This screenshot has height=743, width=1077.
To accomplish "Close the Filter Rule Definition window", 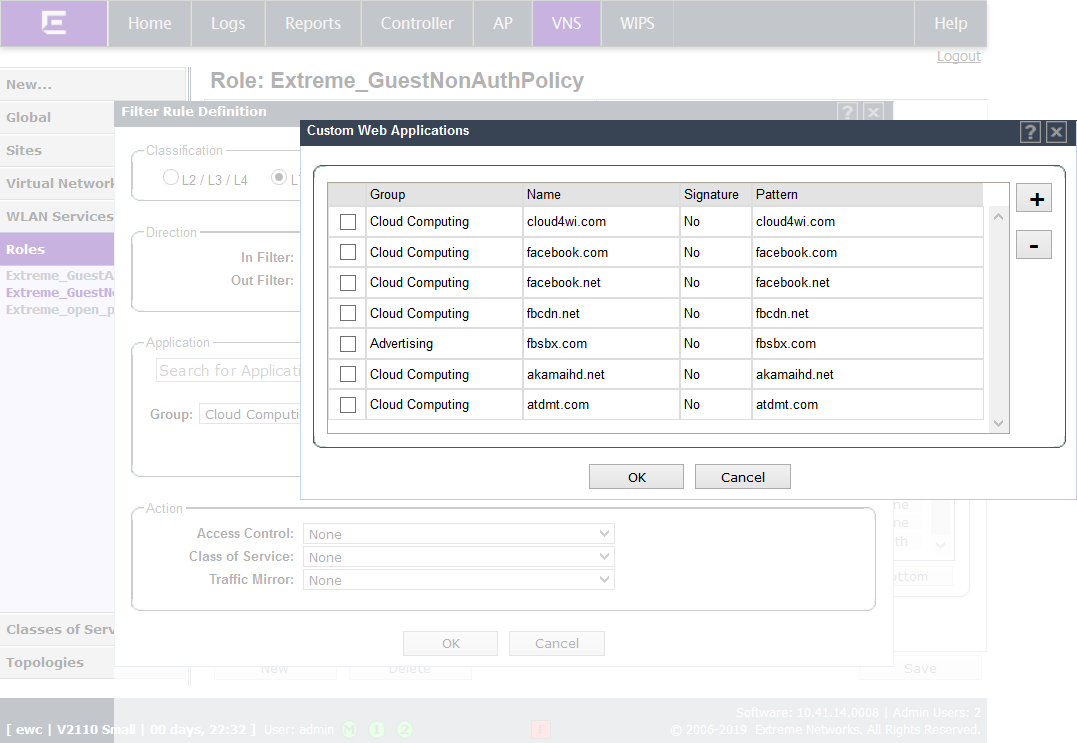I will pyautogui.click(x=873, y=112).
